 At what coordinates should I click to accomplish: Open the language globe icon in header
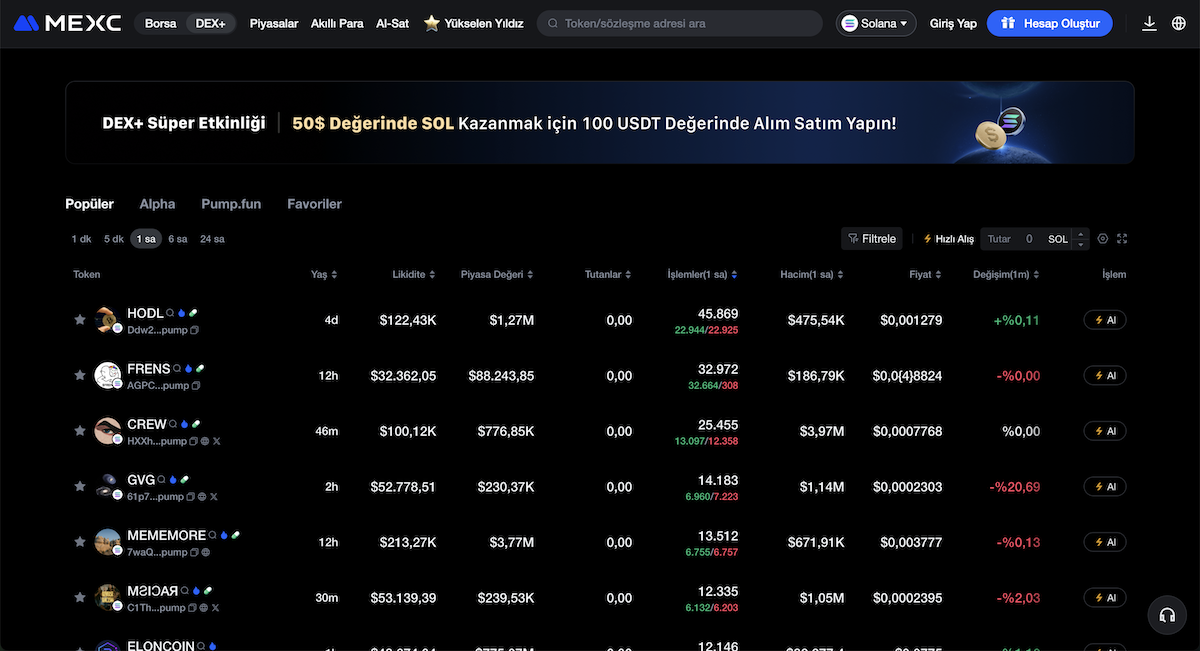pyautogui.click(x=1178, y=23)
